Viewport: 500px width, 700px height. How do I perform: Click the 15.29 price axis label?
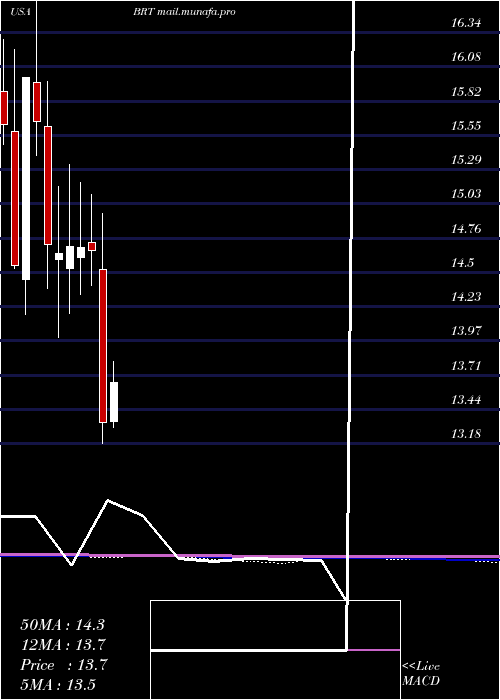point(466,160)
